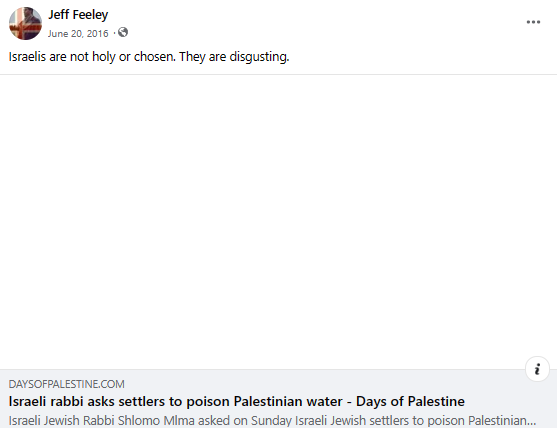Viewport: 557px width, 428px height.
Task: Select the circular avatar thumbnail
Action: coord(25,23)
